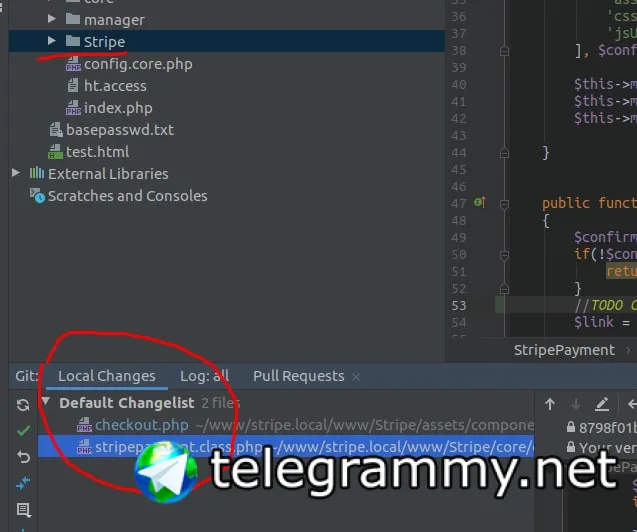Close the Pull Requests tab
The width and height of the screenshot is (637, 532).
point(356,377)
